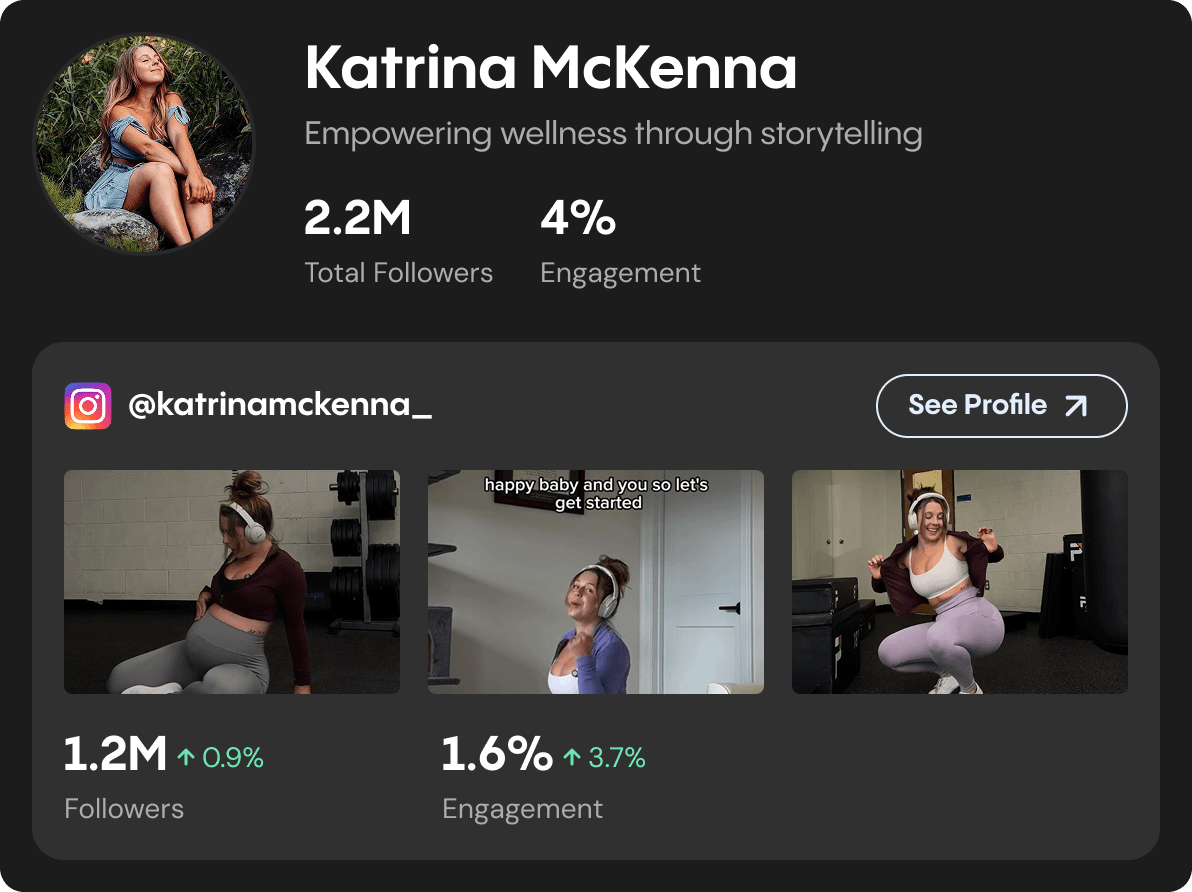The height and width of the screenshot is (892, 1192).
Task: Open the squat video thumbnail
Action: (959, 582)
